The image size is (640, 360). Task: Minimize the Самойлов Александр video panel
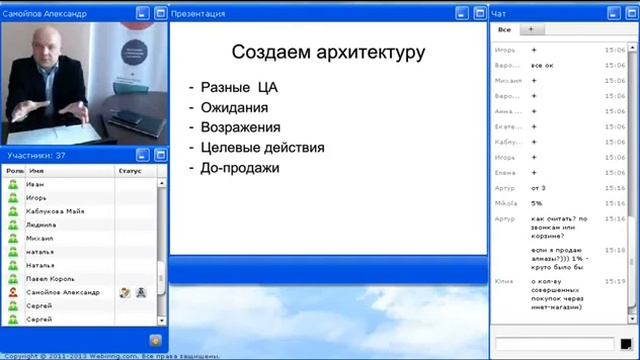142,13
